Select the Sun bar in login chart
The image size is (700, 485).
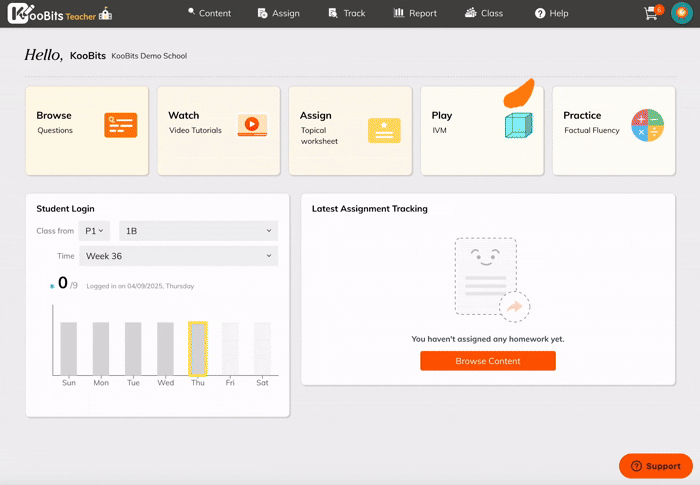click(x=68, y=348)
